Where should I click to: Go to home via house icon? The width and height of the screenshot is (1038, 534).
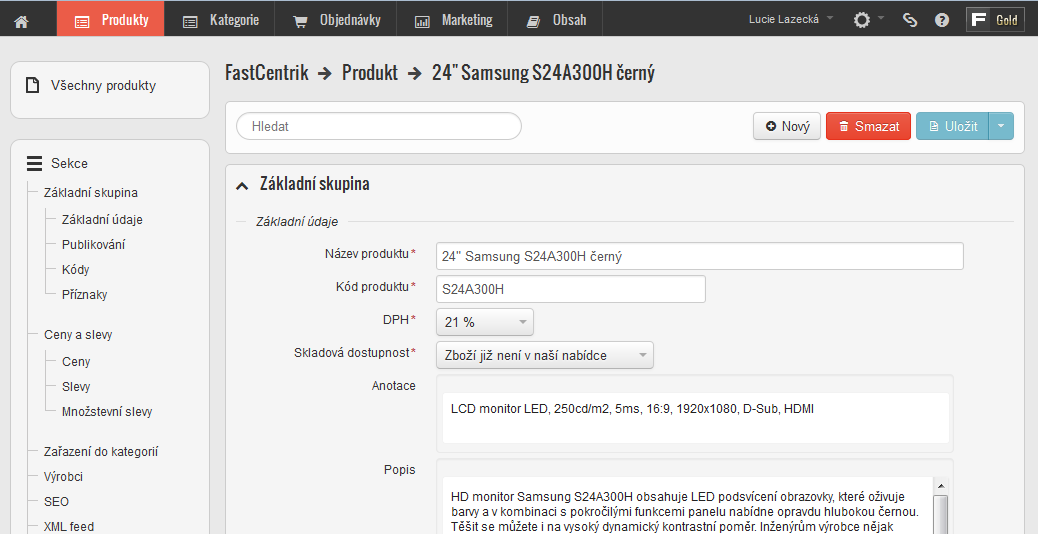21,21
